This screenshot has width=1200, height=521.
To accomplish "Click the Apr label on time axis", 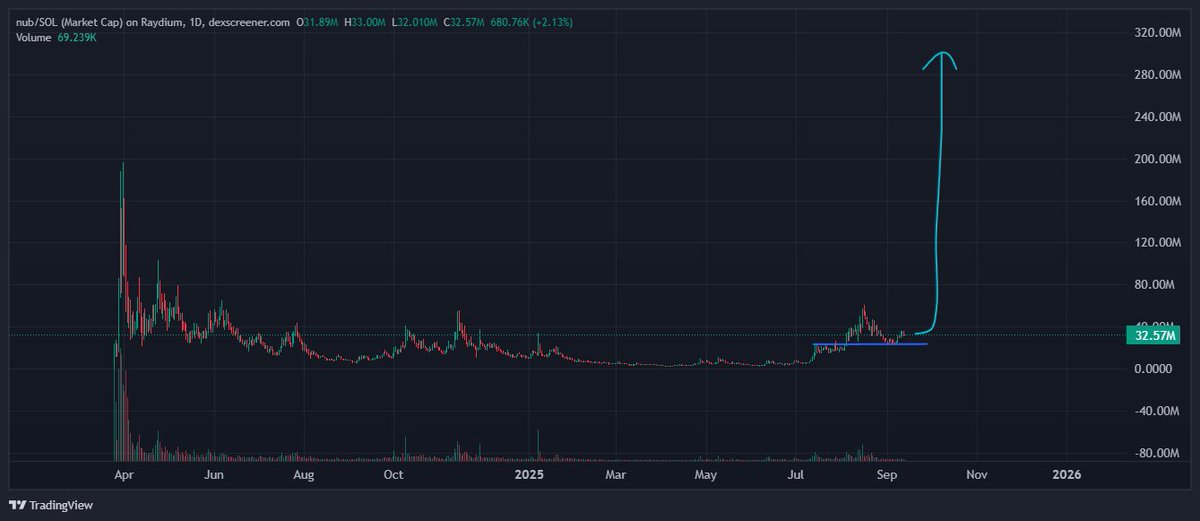I will (125, 474).
